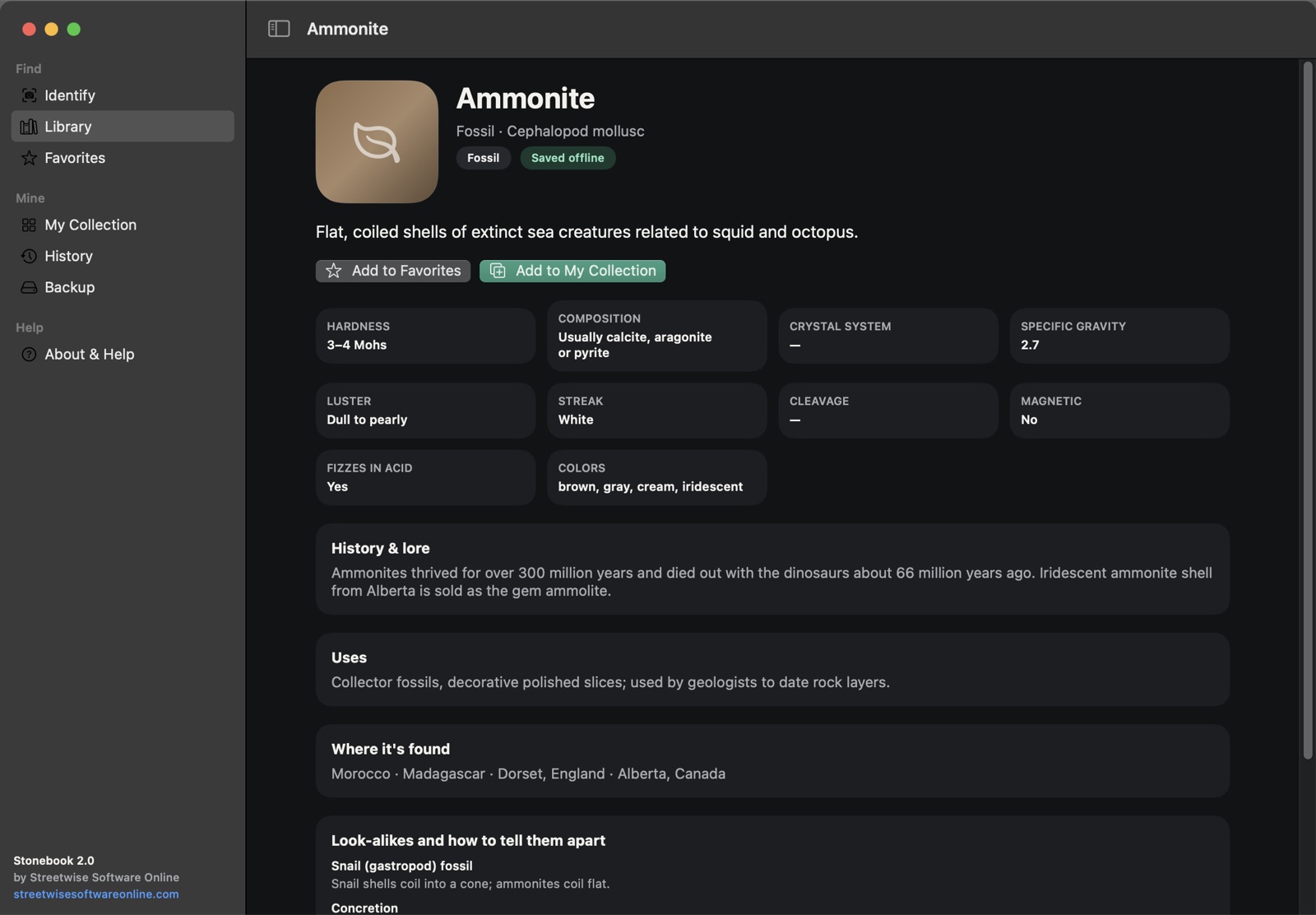Click the Backup drive icon
Viewport: 1316px width, 915px height.
tap(29, 287)
